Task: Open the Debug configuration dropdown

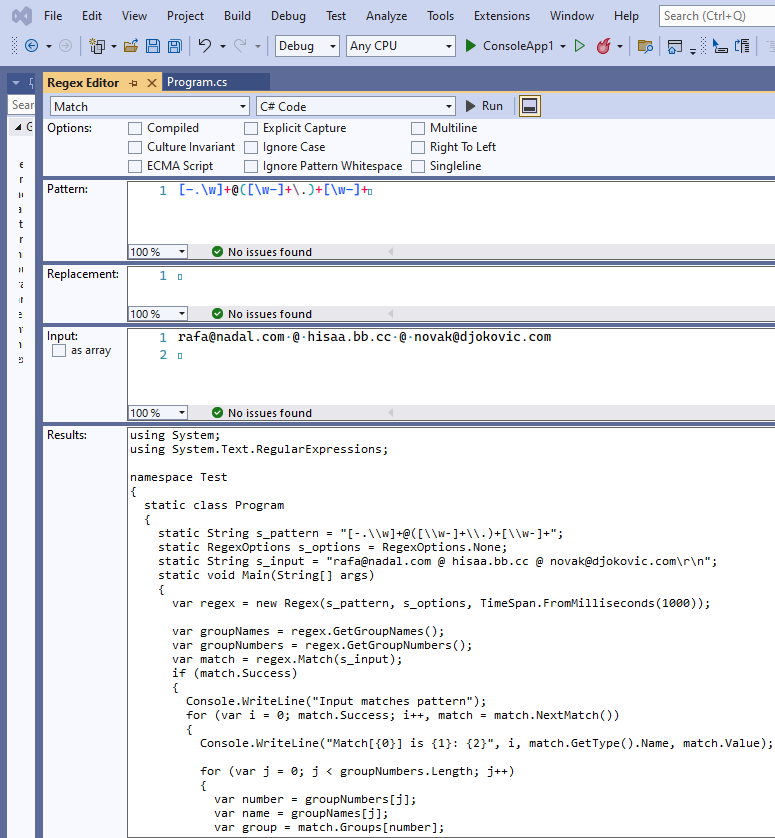Action: pyautogui.click(x=307, y=46)
